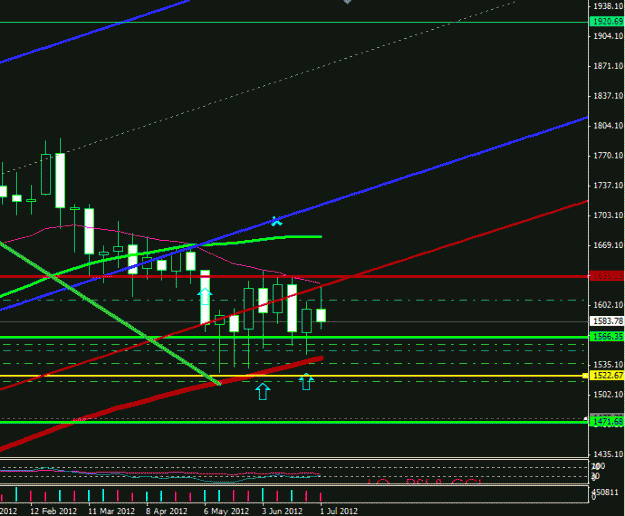Click the white 1583.78 current price label

pyautogui.click(x=607, y=321)
